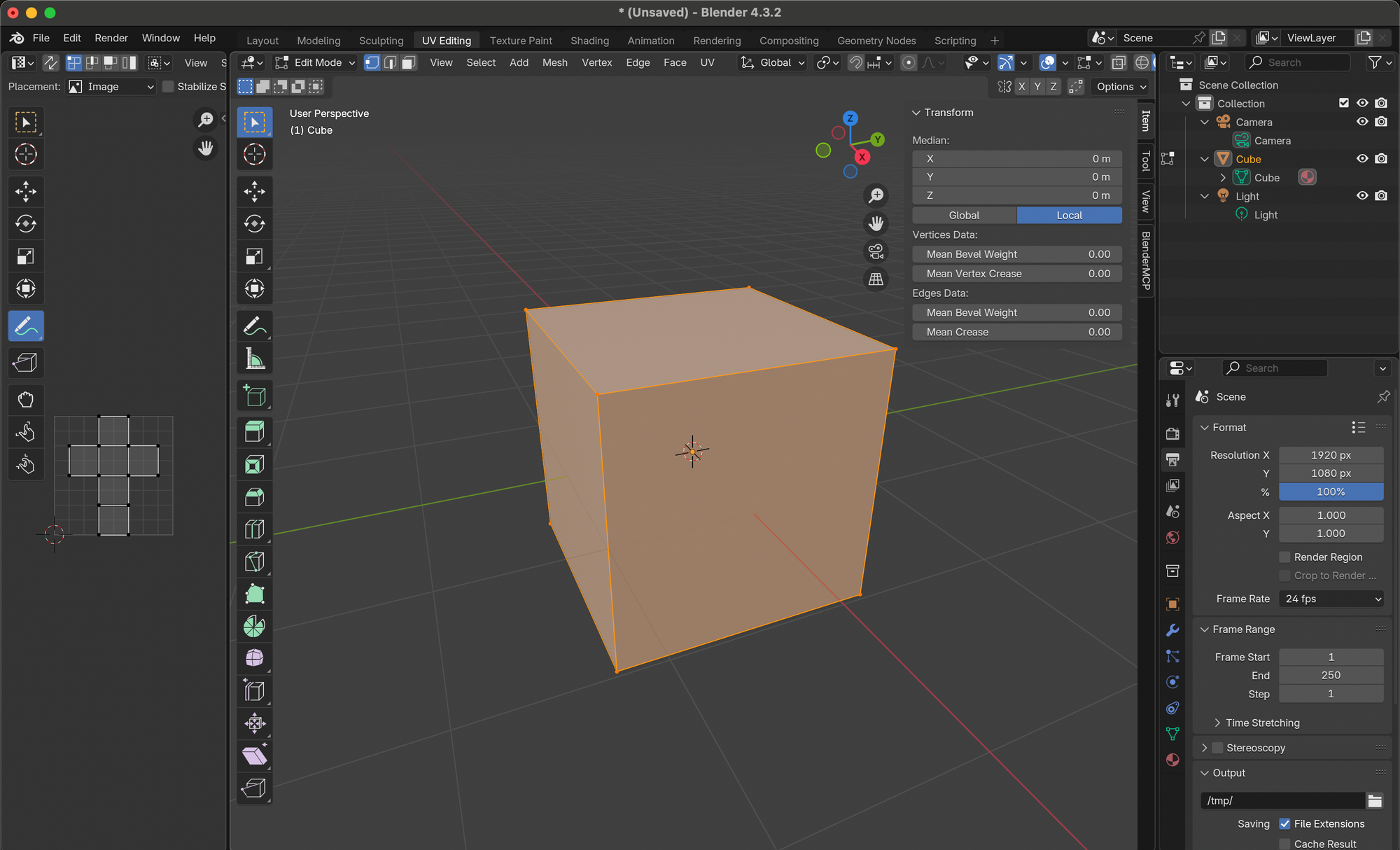Select the Measure tool in viewport toolbar

(254, 359)
